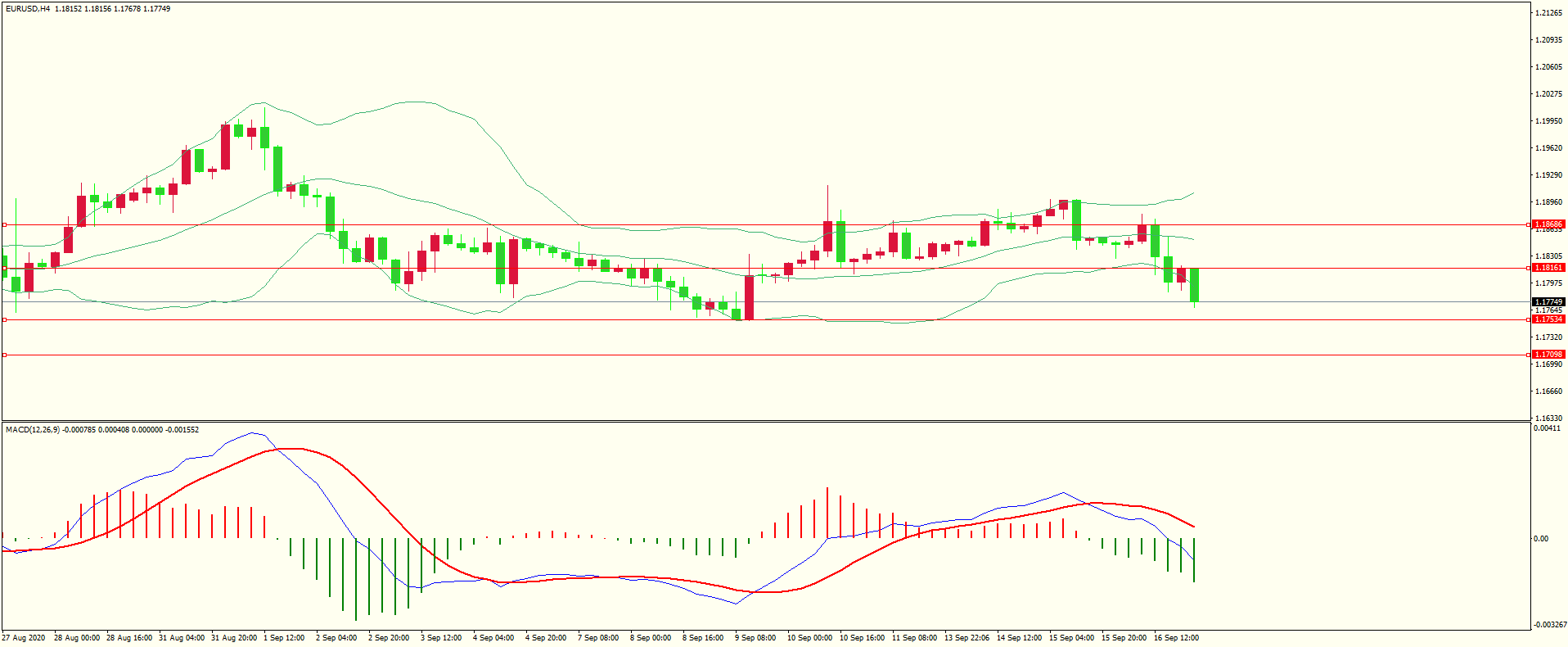
Task: Click the 1.18305 price axis label
Action: (1548, 256)
